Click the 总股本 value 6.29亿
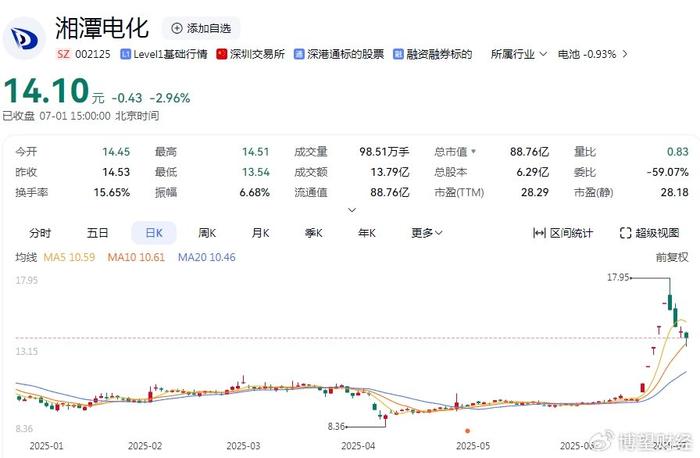The width and height of the screenshot is (700, 458). [x=533, y=172]
